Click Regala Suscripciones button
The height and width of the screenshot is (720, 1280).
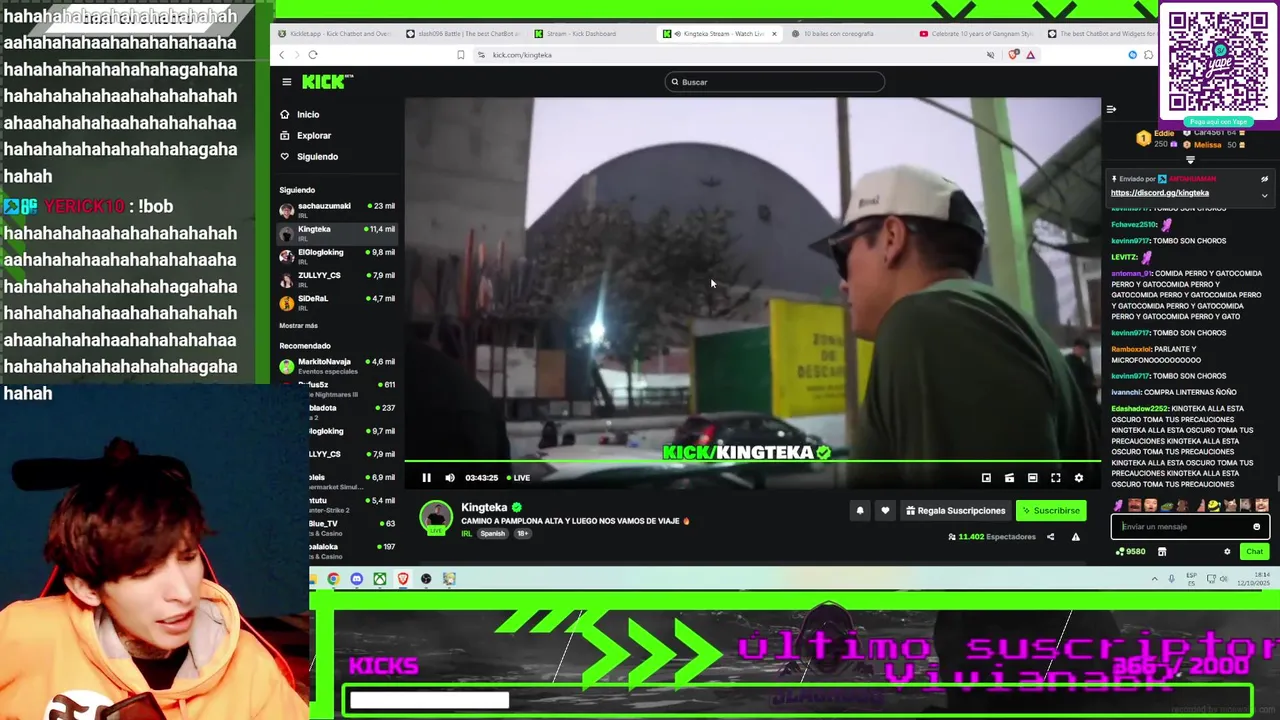pyautogui.click(x=955, y=511)
